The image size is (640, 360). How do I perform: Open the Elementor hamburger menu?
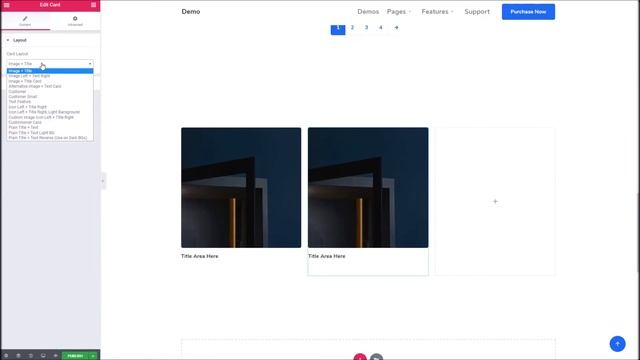pyautogui.click(x=7, y=5)
